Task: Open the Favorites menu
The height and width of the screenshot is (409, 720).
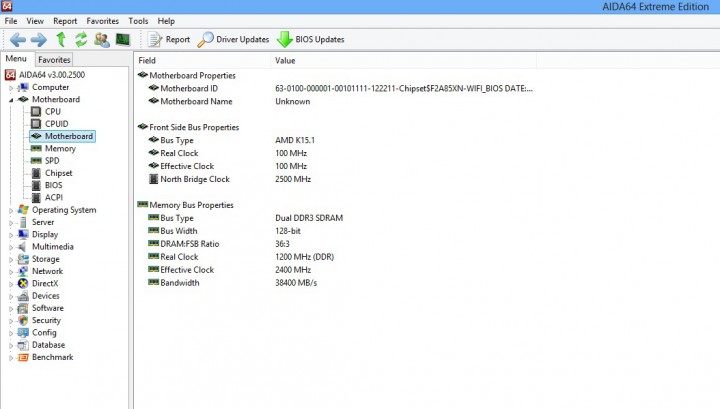Action: pos(102,21)
